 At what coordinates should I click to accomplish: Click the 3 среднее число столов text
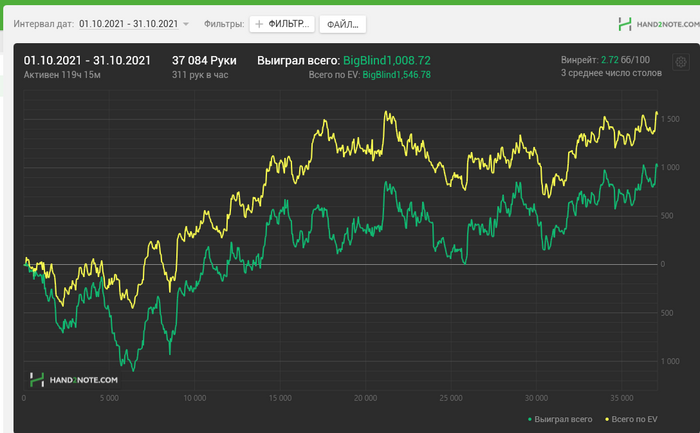pyautogui.click(x=611, y=73)
